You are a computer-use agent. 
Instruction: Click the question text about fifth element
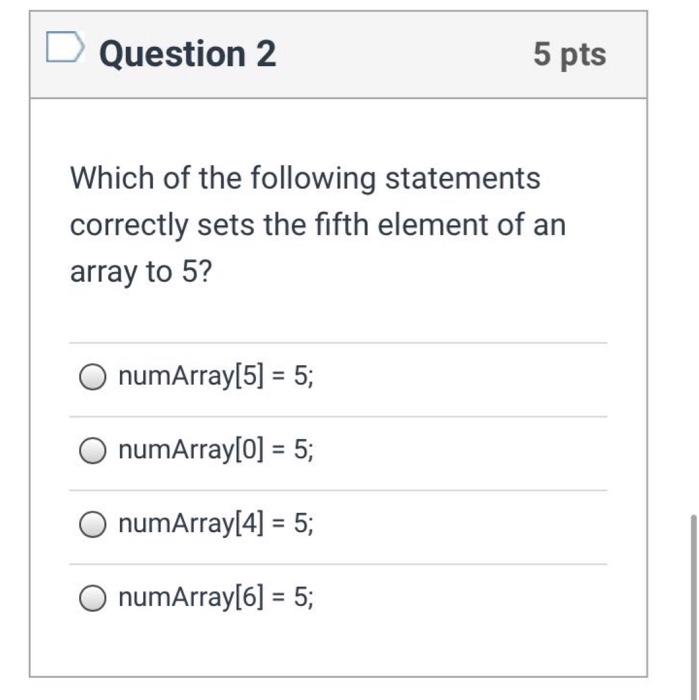pyautogui.click(x=318, y=225)
